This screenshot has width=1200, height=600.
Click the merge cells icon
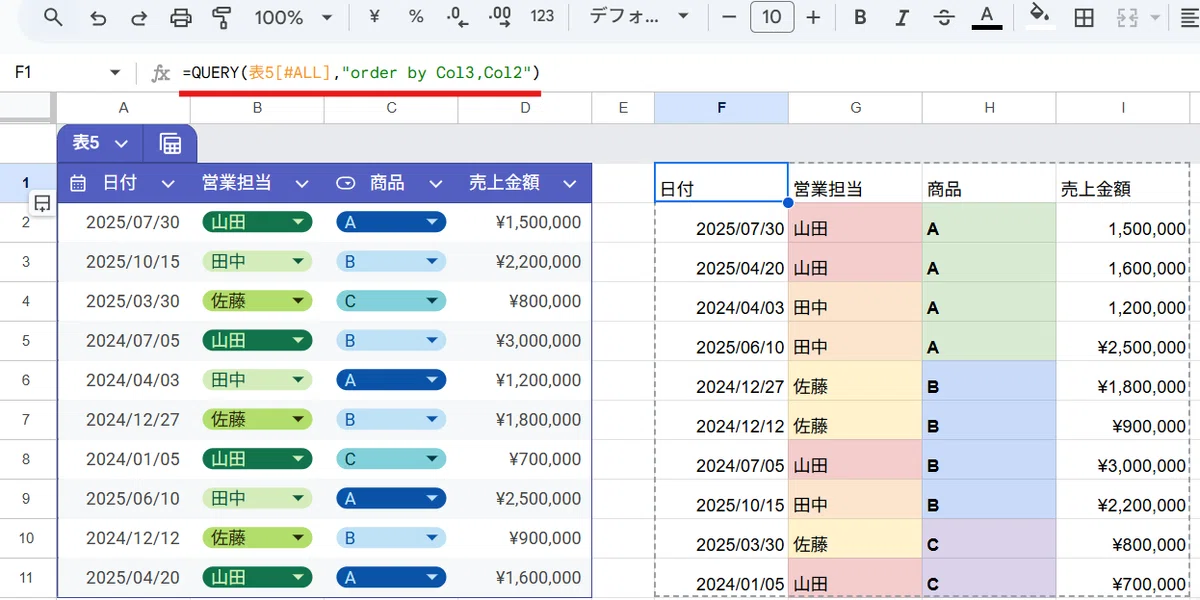click(1128, 18)
